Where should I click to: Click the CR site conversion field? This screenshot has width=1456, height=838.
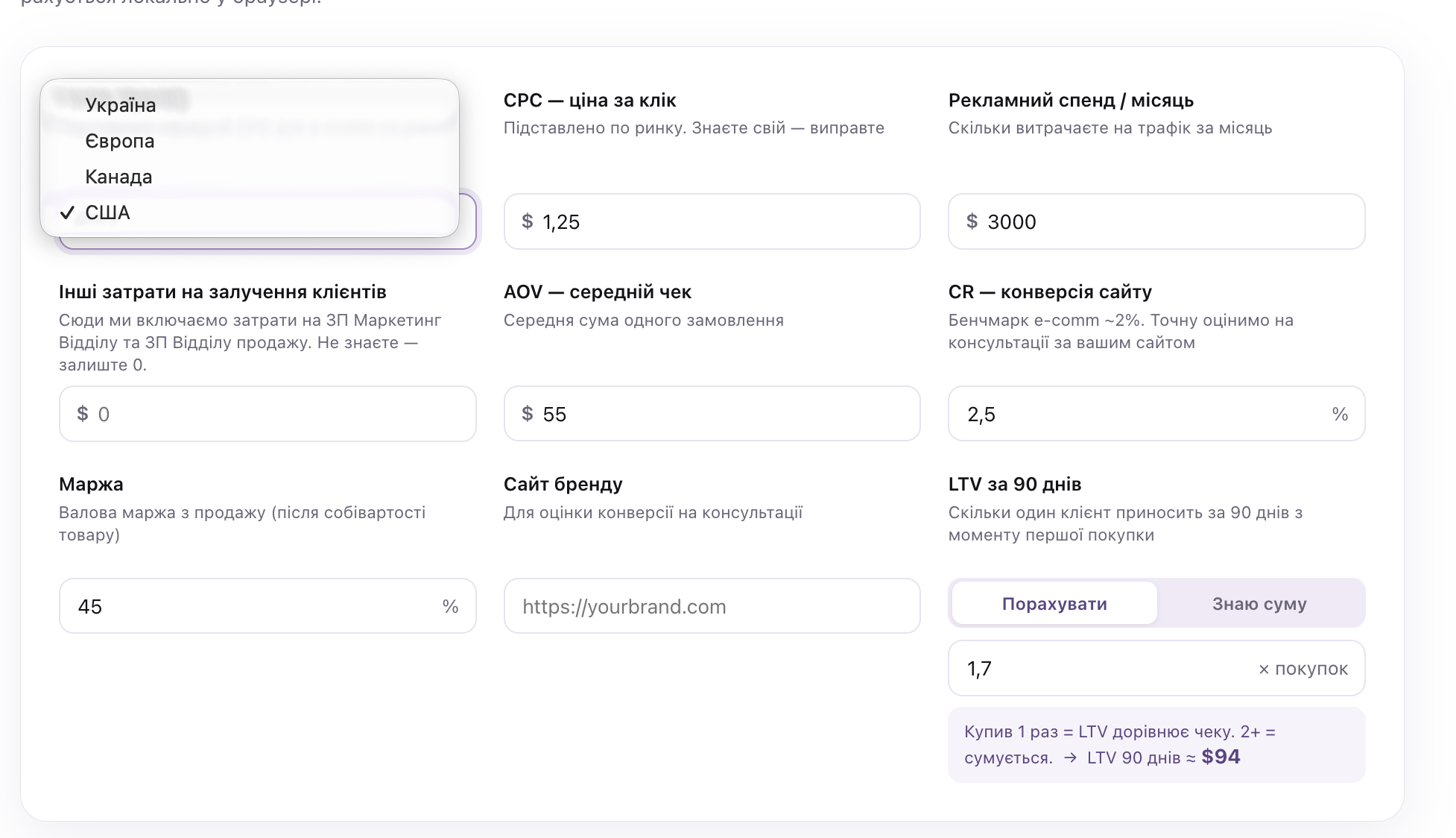[1156, 414]
